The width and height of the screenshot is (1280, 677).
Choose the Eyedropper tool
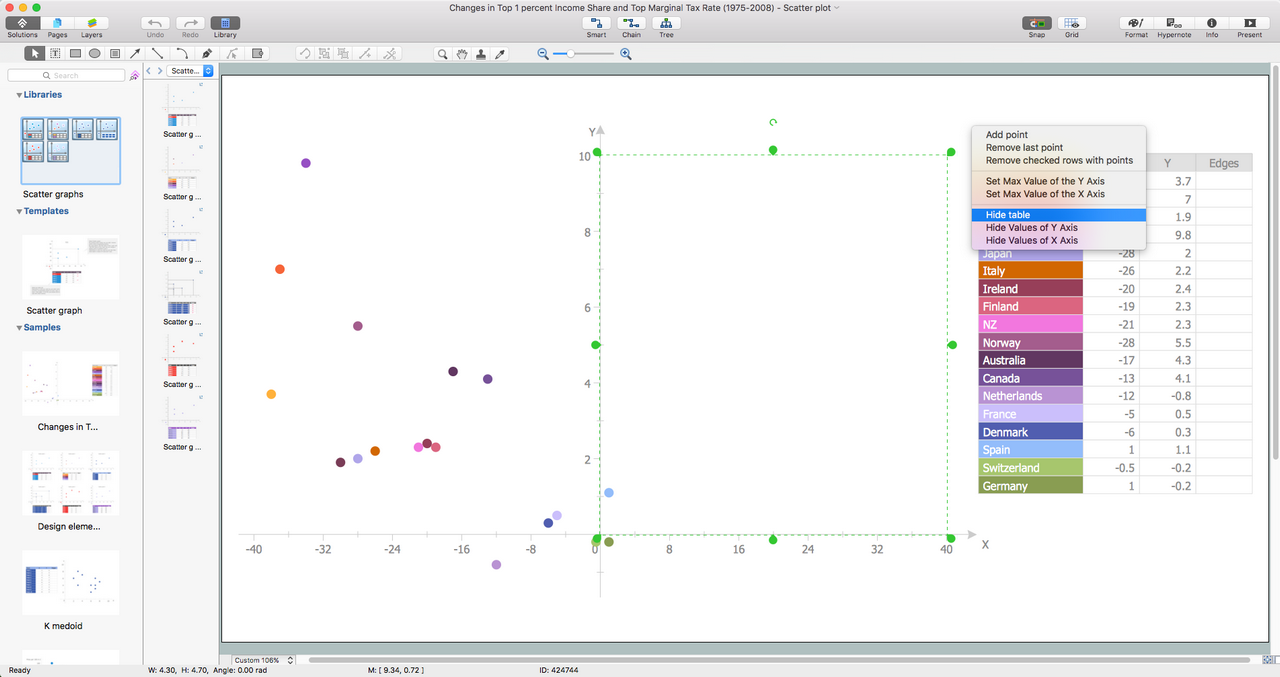click(x=501, y=54)
